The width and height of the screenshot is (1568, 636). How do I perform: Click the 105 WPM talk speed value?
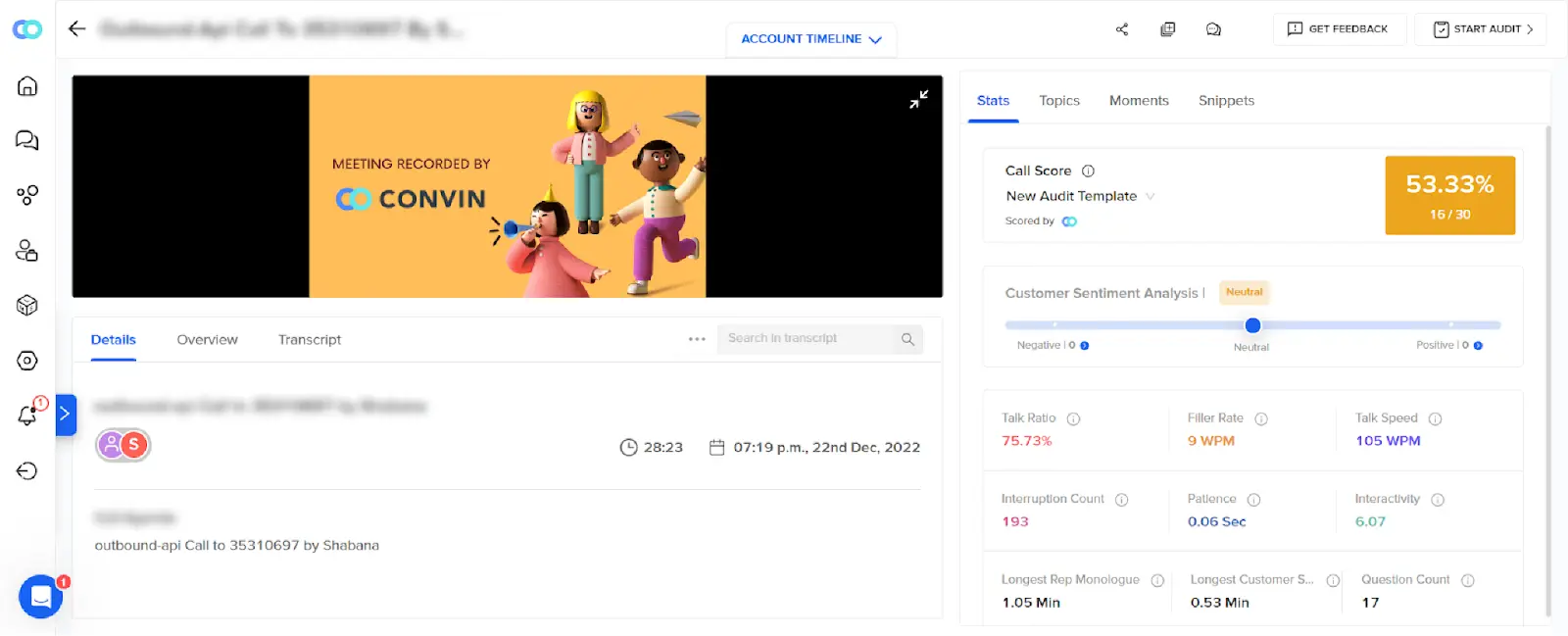coord(1388,441)
